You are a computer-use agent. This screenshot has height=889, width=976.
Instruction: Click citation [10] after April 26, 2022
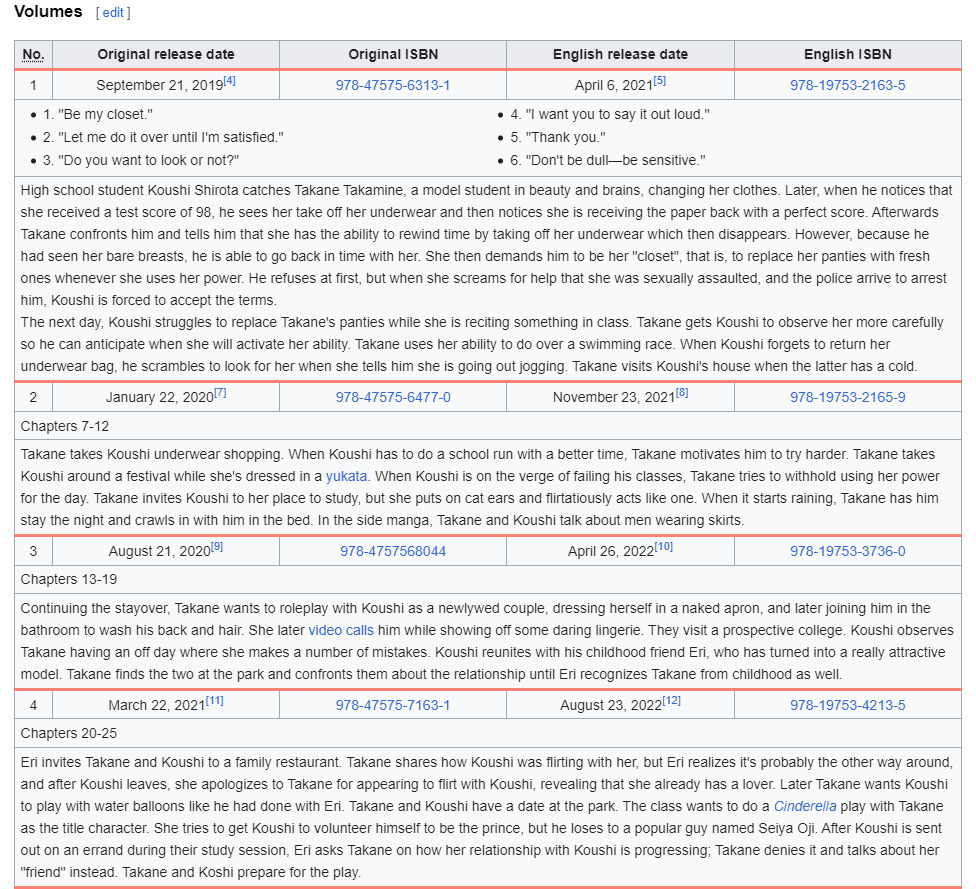[664, 547]
